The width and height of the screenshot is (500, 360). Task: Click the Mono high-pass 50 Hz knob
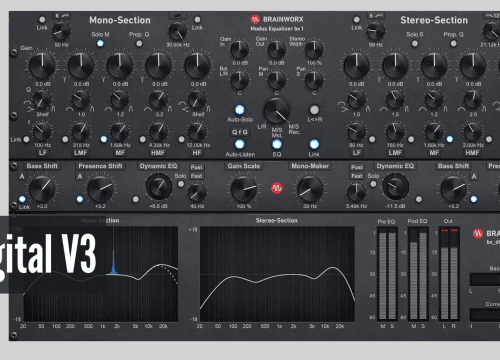pos(62,31)
